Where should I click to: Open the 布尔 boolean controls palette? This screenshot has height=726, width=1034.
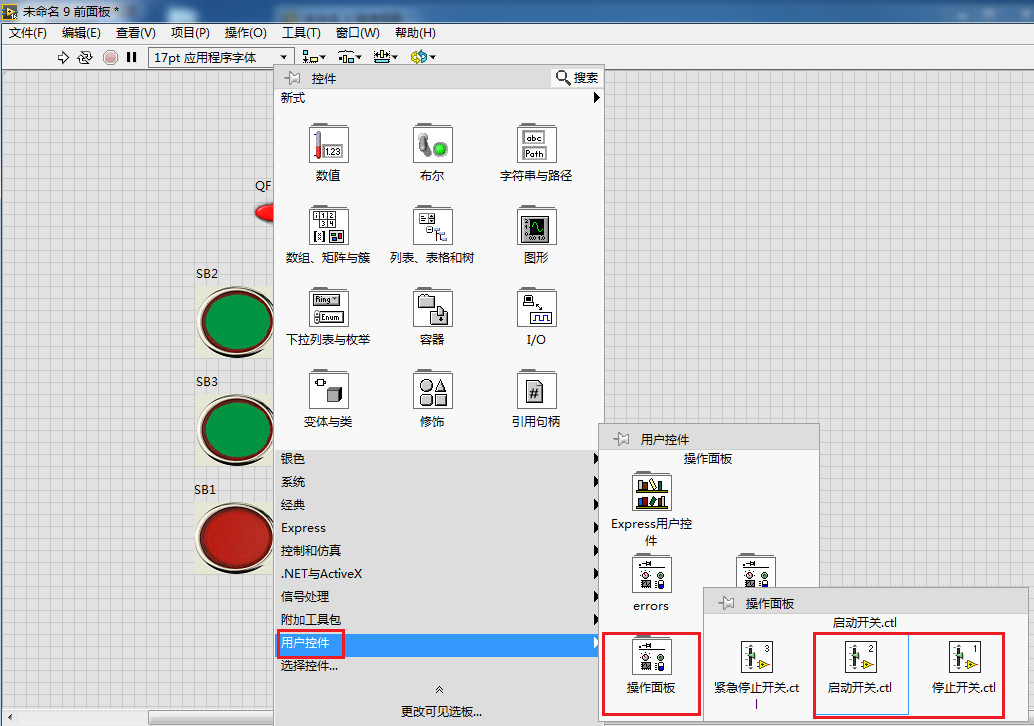(433, 144)
